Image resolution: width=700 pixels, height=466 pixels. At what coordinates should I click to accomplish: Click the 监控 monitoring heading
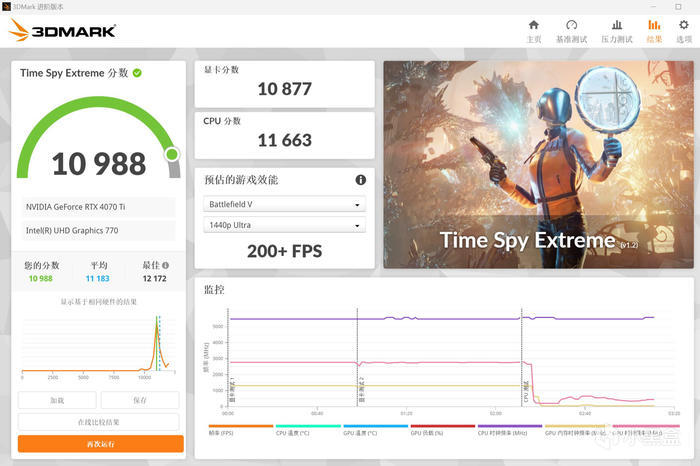tap(214, 290)
